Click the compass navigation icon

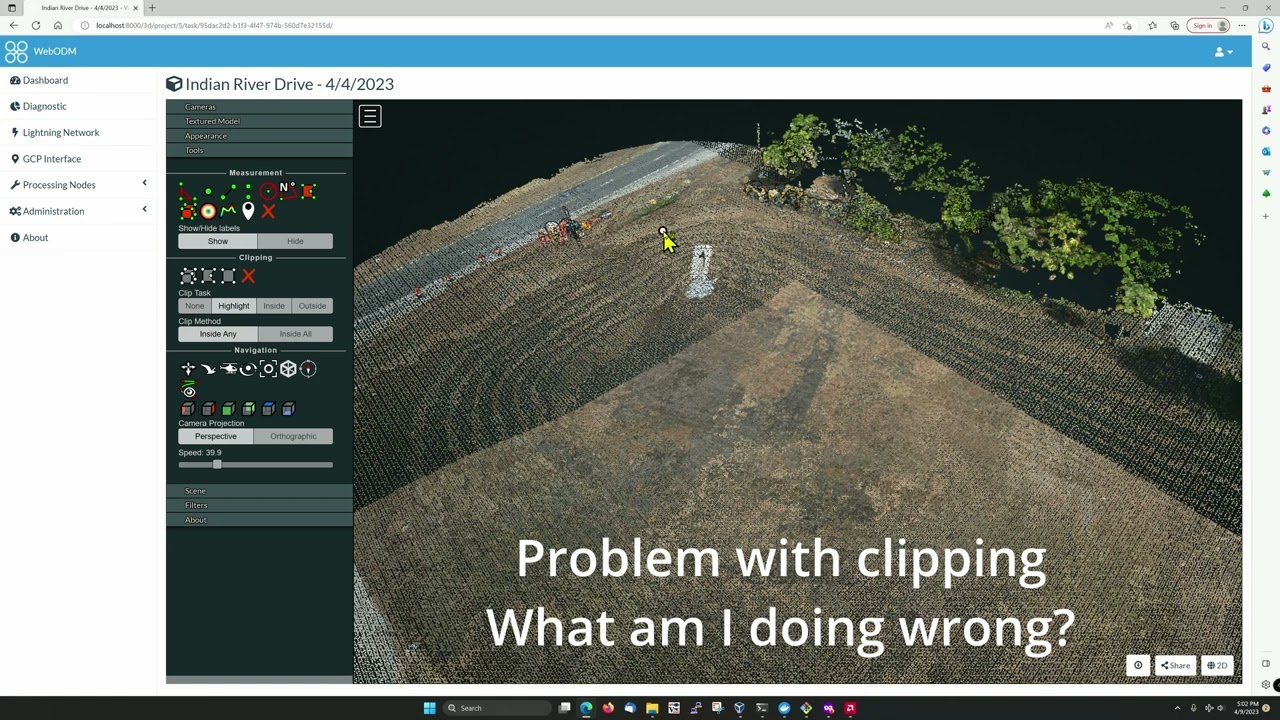coord(308,368)
